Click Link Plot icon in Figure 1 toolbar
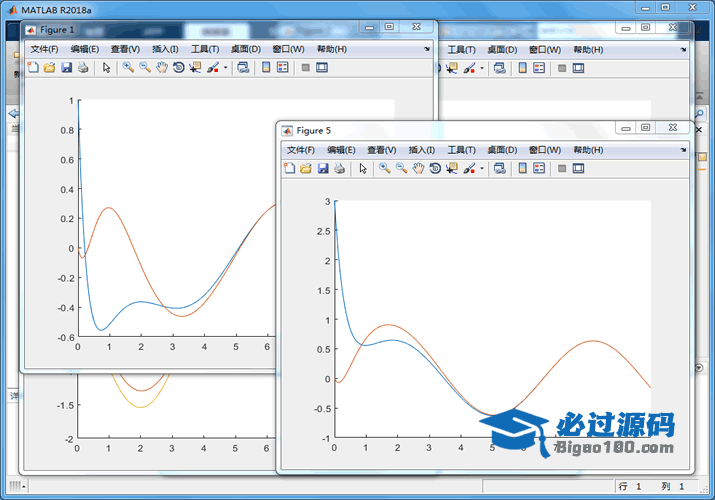 click(244, 67)
